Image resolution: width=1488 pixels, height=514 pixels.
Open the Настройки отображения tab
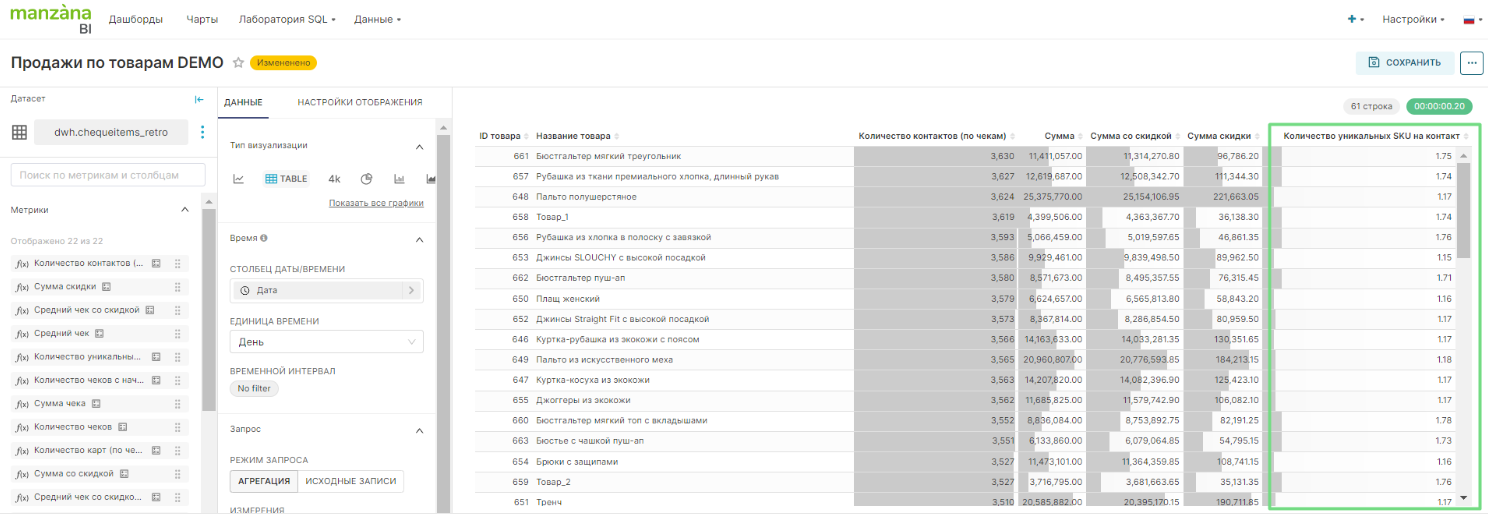point(359,102)
